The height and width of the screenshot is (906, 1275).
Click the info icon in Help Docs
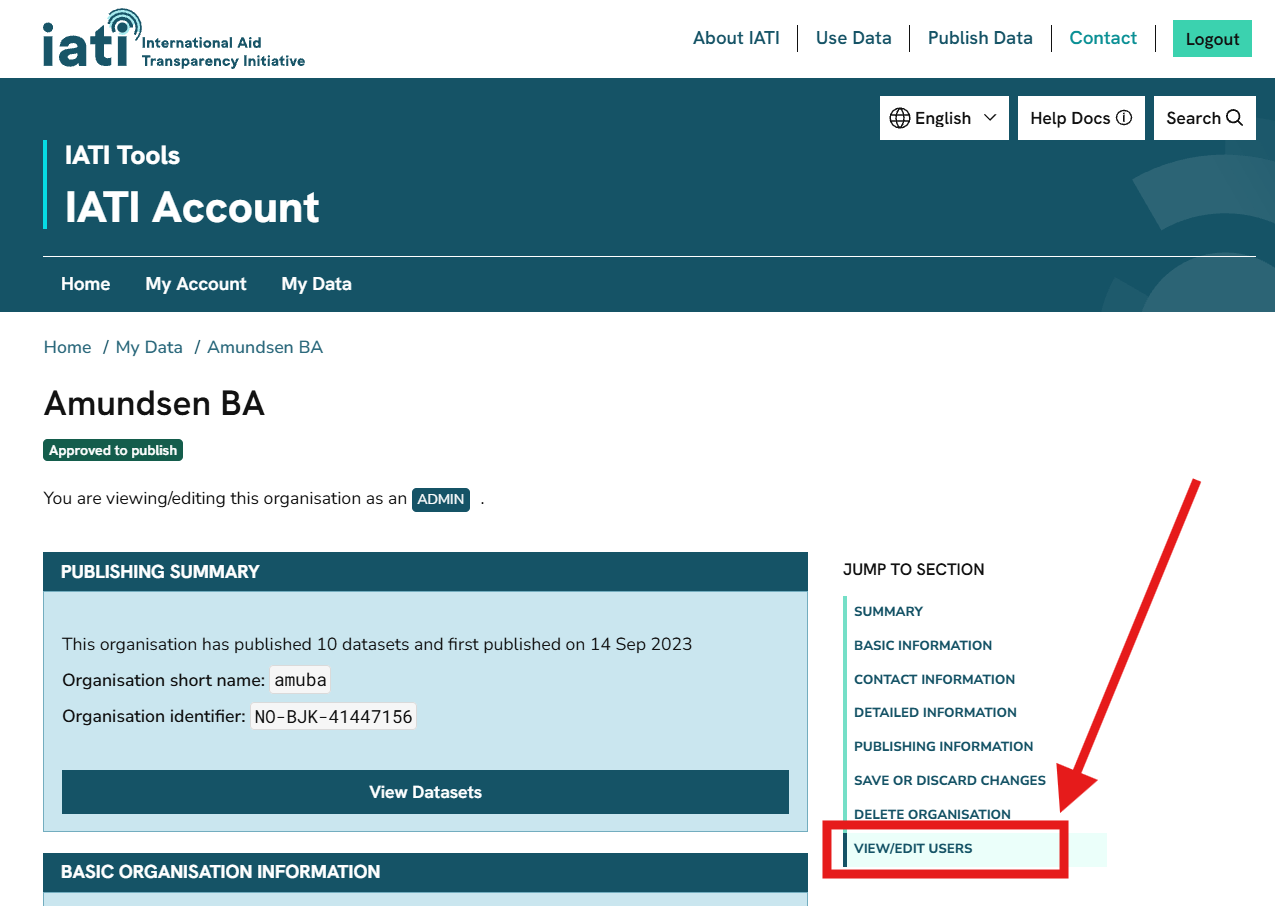(x=1124, y=118)
